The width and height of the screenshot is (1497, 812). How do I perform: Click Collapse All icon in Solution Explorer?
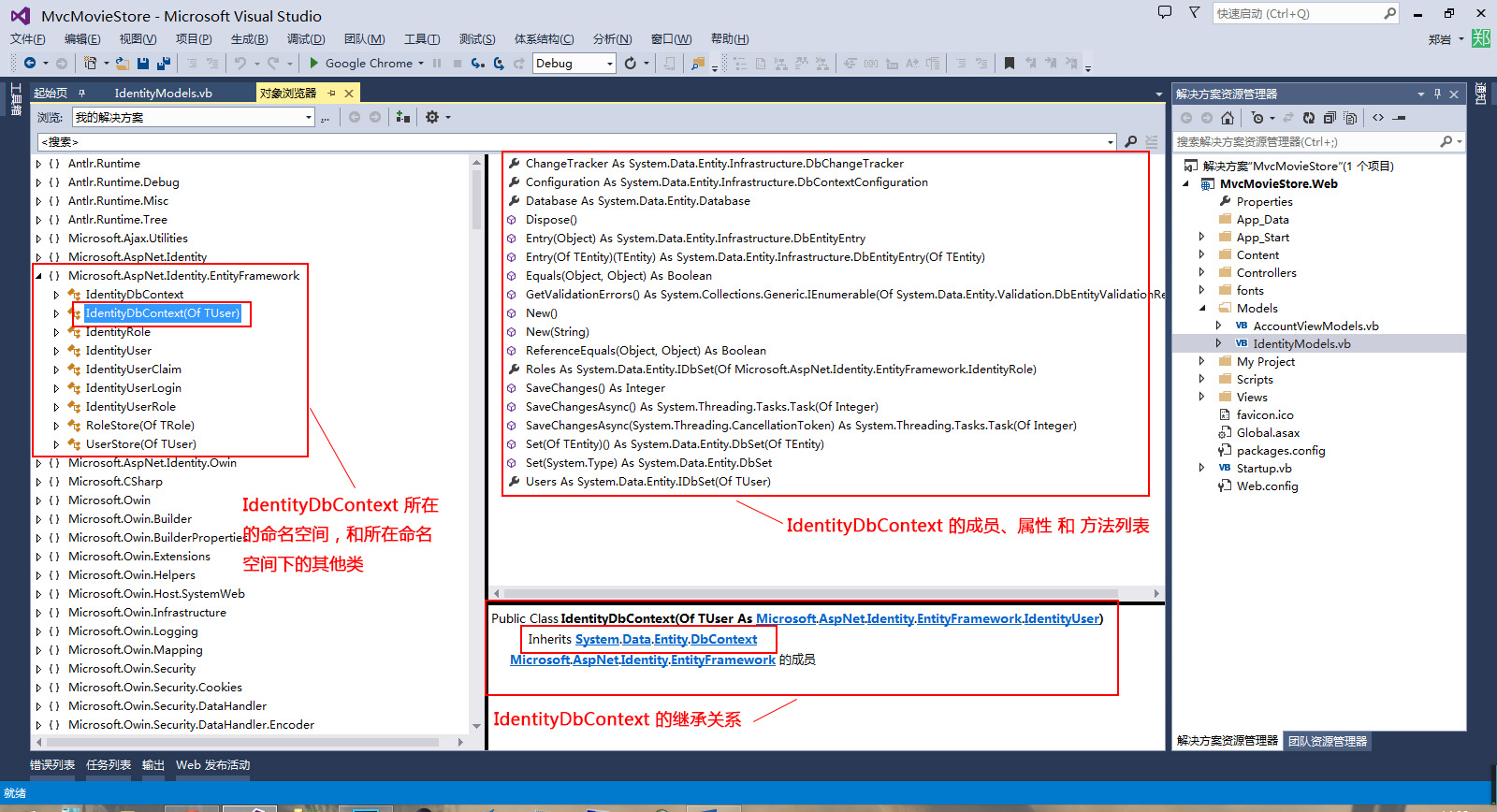pyautogui.click(x=1329, y=118)
